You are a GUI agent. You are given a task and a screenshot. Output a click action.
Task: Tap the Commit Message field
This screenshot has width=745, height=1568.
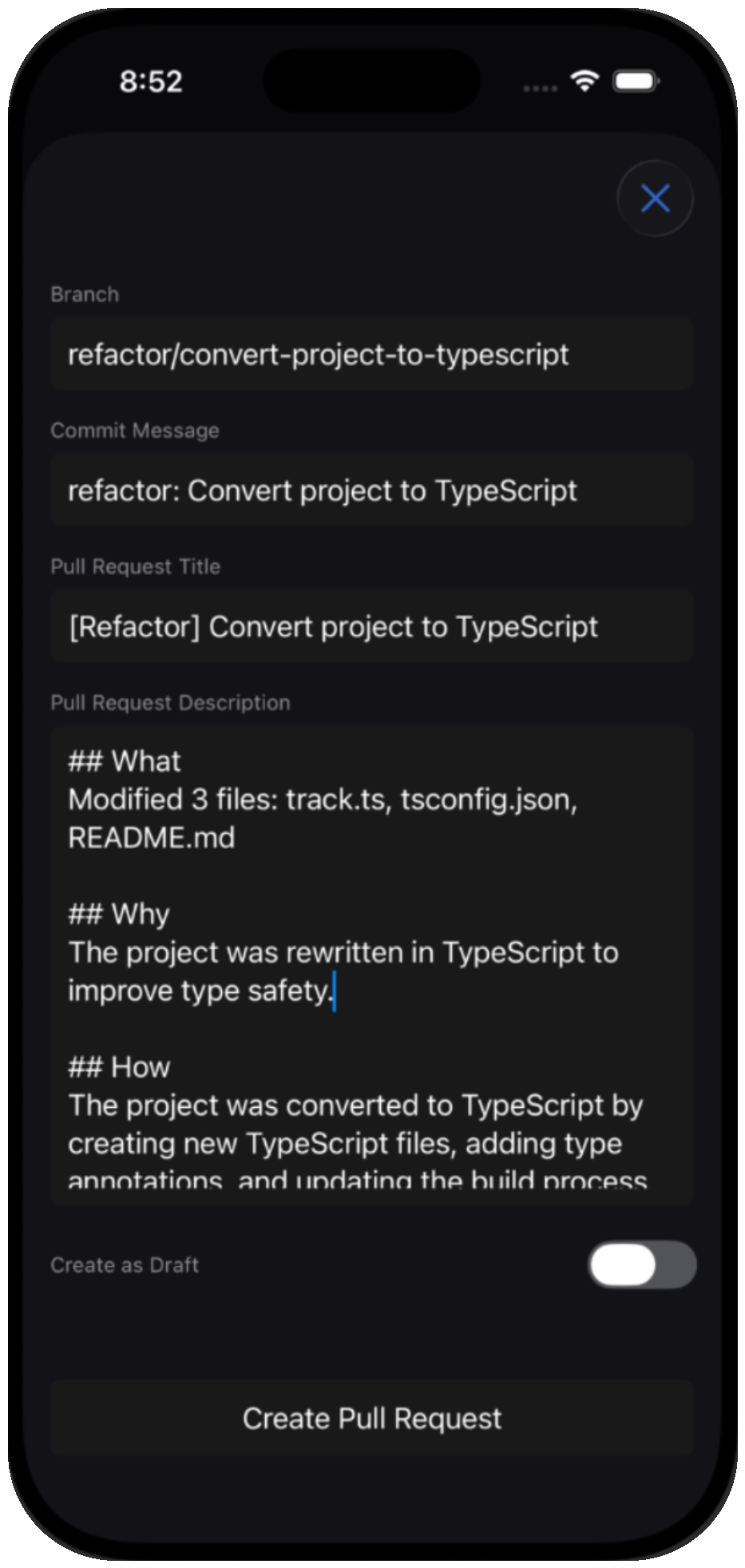point(371,490)
